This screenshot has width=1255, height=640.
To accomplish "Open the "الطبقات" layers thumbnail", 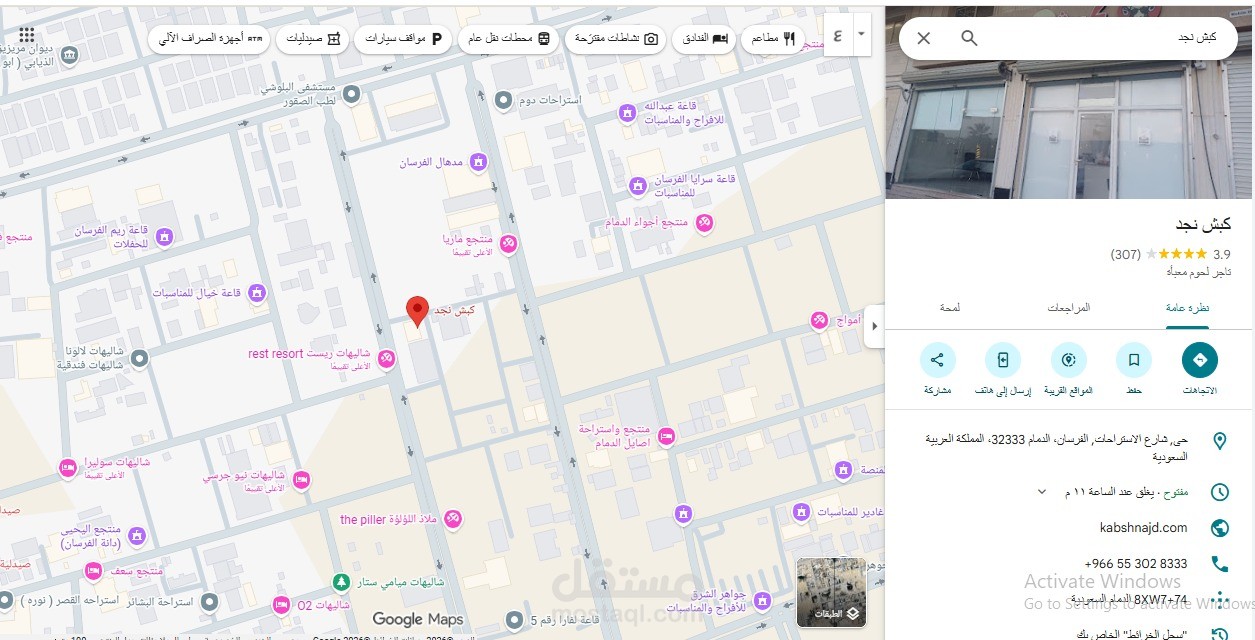I will click(831, 592).
